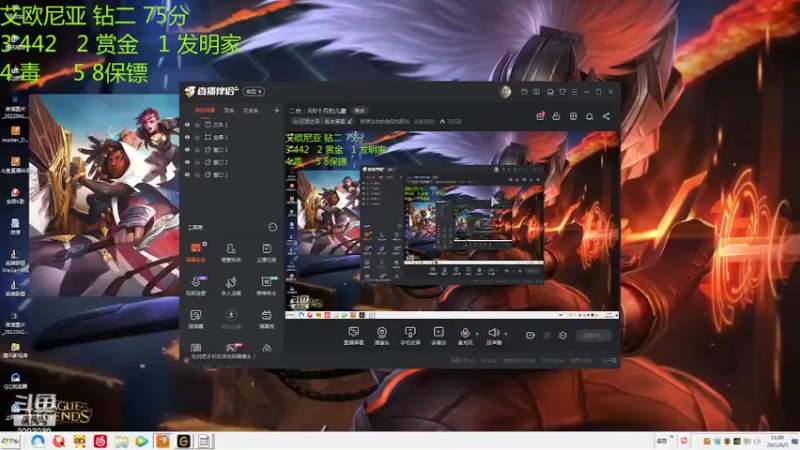Open the bottom-left toolbox row-three tool
800x450 pixels.
point(196,319)
